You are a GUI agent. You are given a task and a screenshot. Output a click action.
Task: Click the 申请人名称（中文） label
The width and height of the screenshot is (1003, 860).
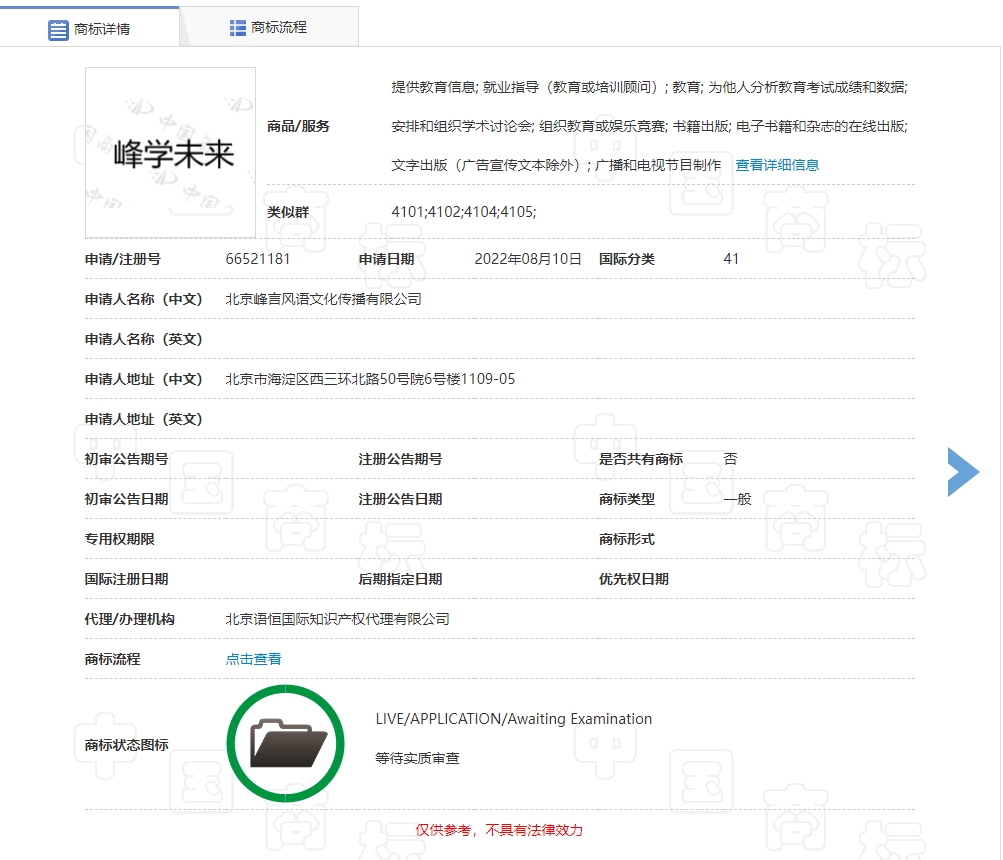(x=144, y=299)
